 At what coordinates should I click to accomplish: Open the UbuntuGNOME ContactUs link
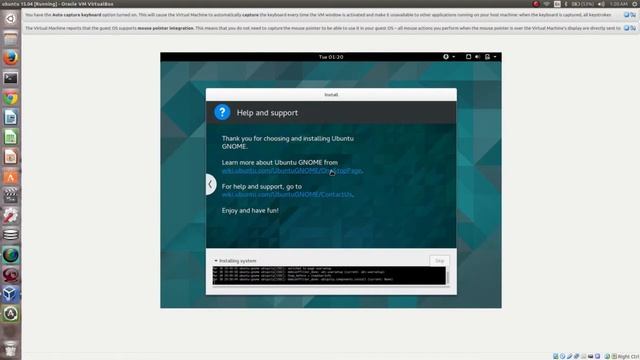[x=287, y=194]
